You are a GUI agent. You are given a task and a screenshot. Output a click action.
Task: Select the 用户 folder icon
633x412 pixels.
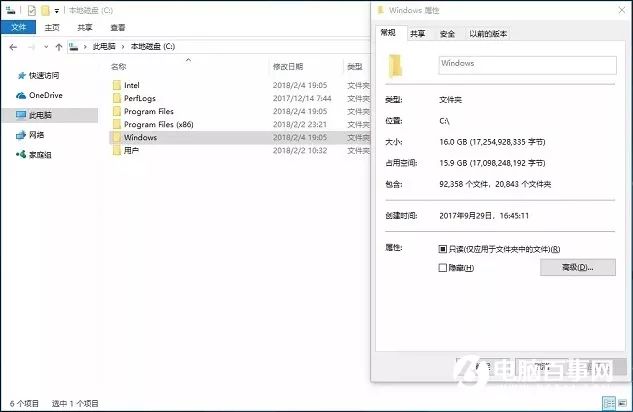point(117,151)
